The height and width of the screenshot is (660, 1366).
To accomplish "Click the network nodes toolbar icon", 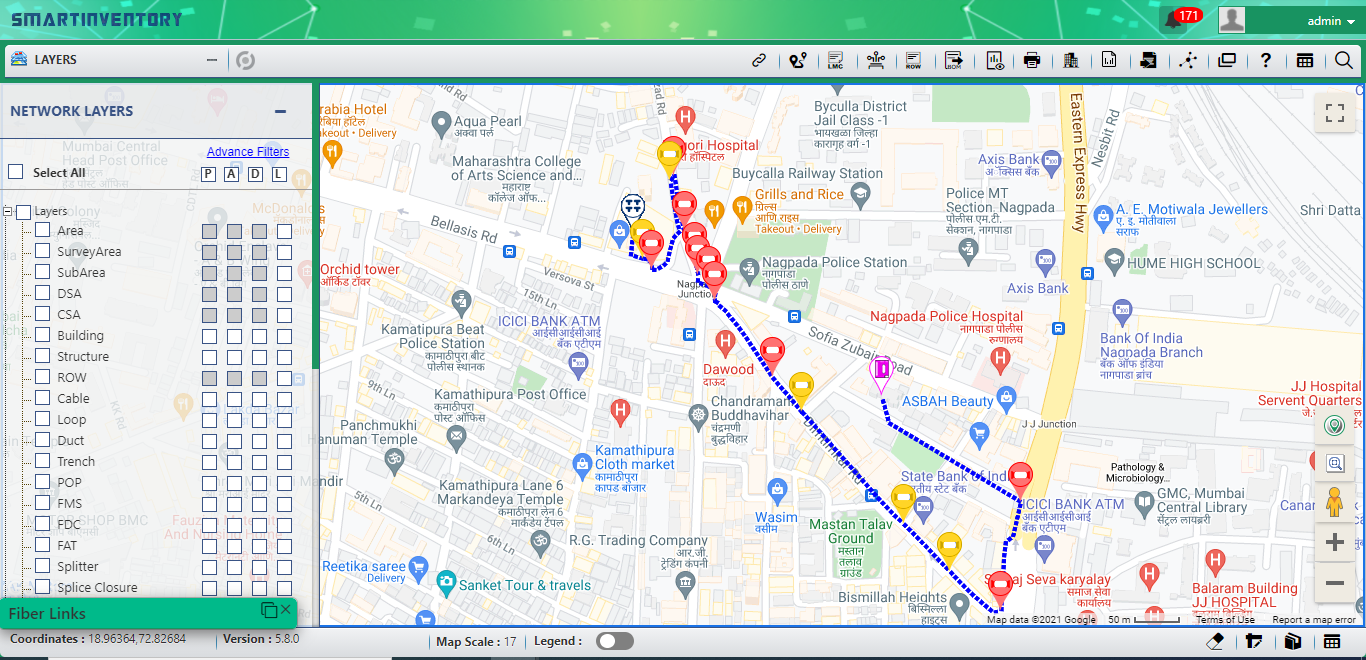I will click(1188, 61).
